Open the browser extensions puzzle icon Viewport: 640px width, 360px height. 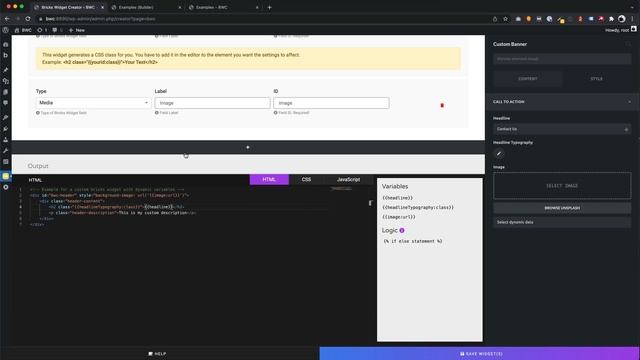coord(611,19)
